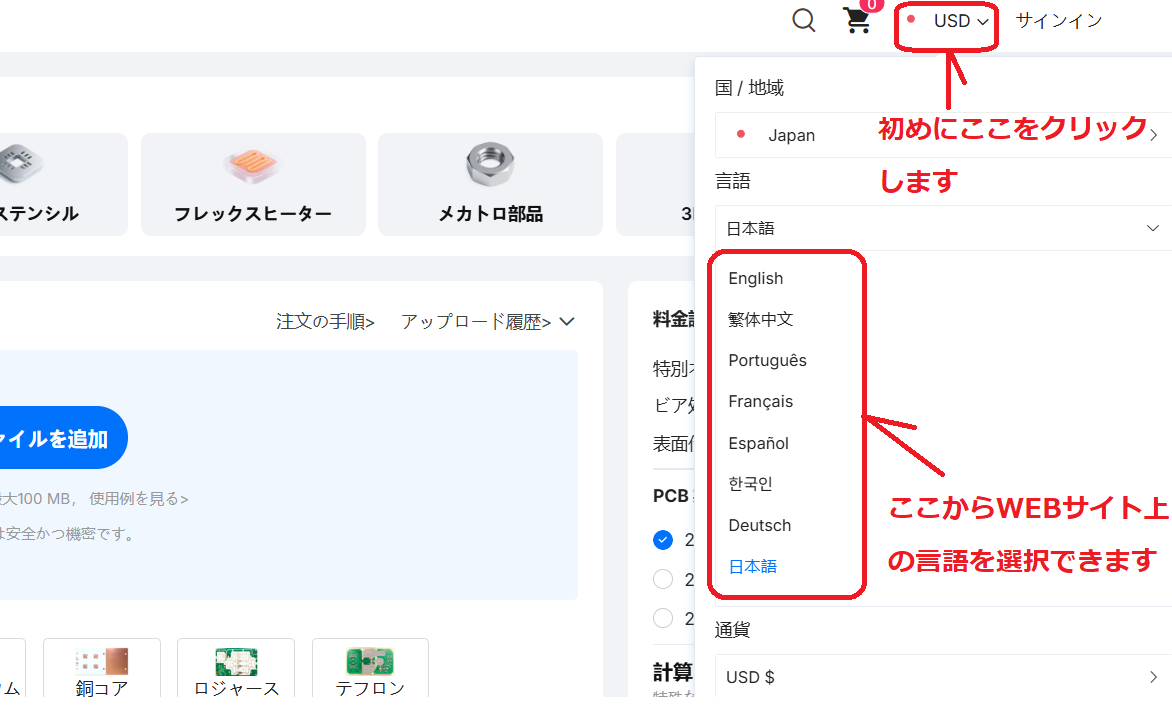Select the Teflon (テフロン) board icon
The width and height of the screenshot is (1172, 707).
point(370,662)
